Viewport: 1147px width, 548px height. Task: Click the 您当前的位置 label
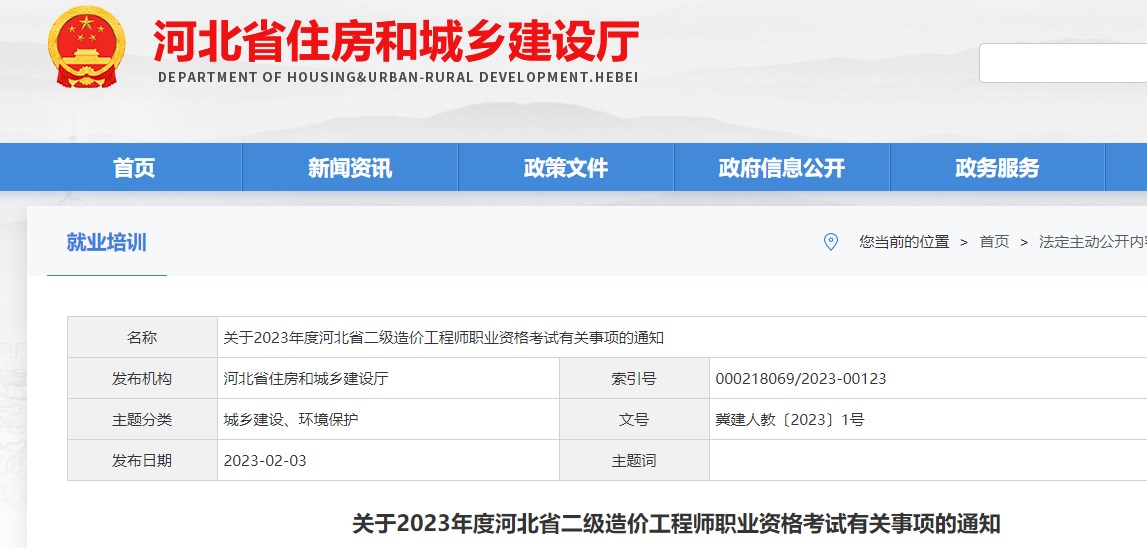click(904, 242)
